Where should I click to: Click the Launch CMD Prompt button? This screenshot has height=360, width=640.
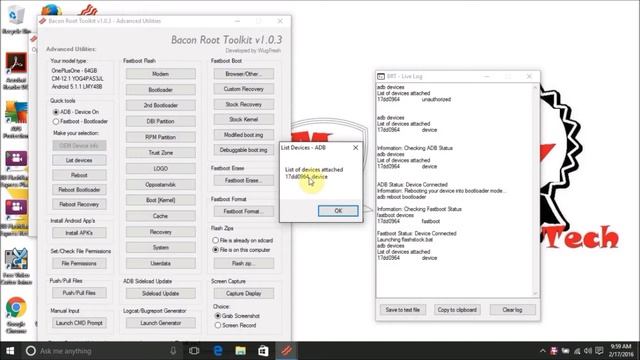point(79,323)
